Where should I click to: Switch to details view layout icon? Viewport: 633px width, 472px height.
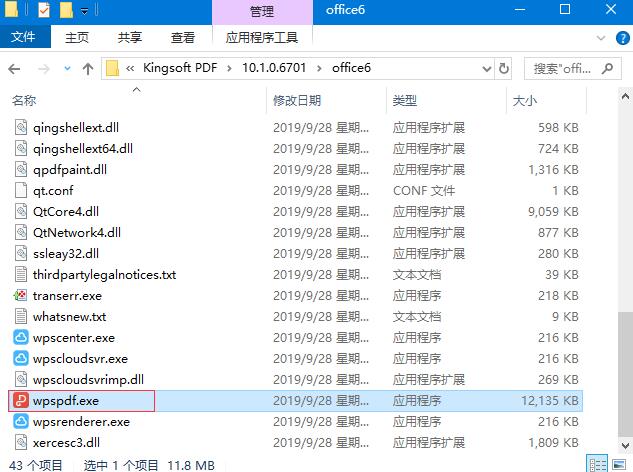(x=597, y=464)
